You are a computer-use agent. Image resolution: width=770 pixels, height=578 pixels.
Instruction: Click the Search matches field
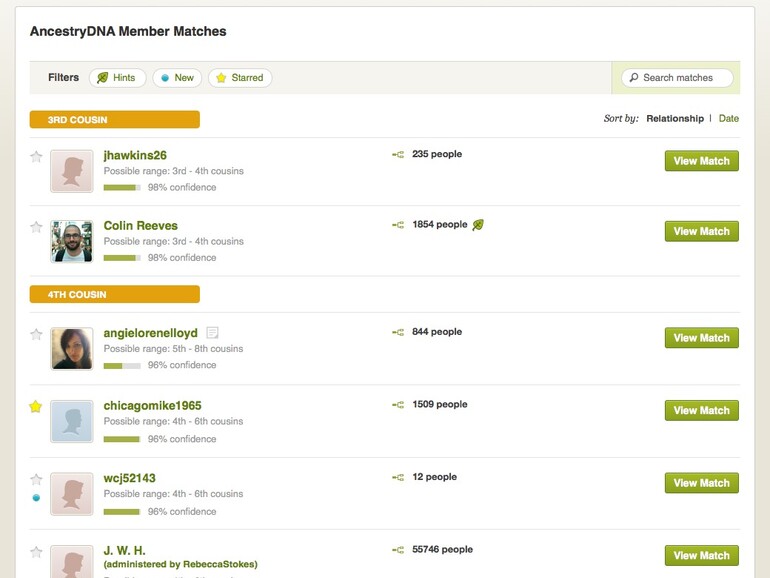pos(677,78)
